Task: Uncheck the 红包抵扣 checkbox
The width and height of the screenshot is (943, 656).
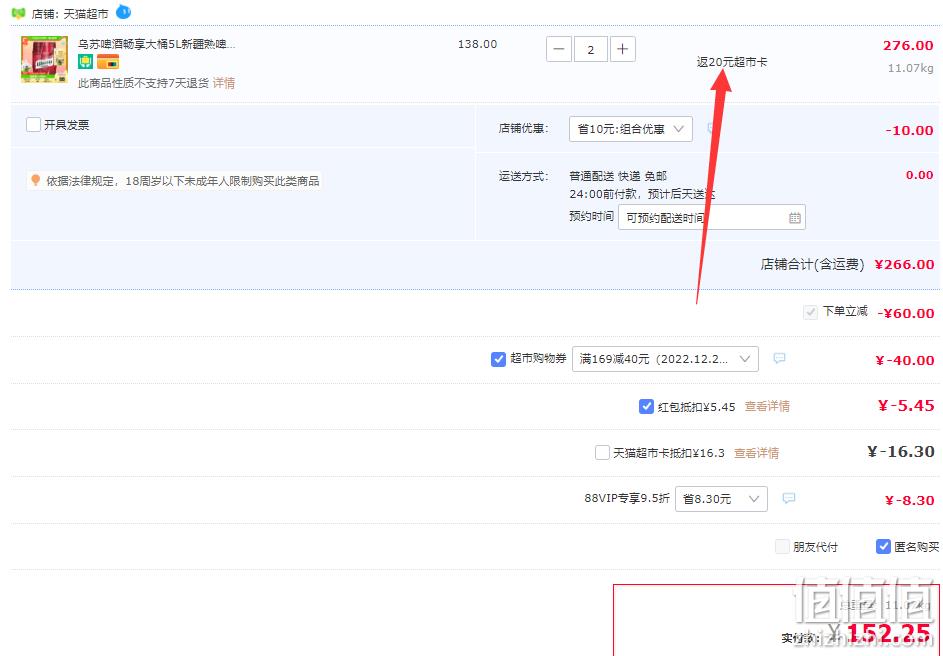Action: (646, 406)
